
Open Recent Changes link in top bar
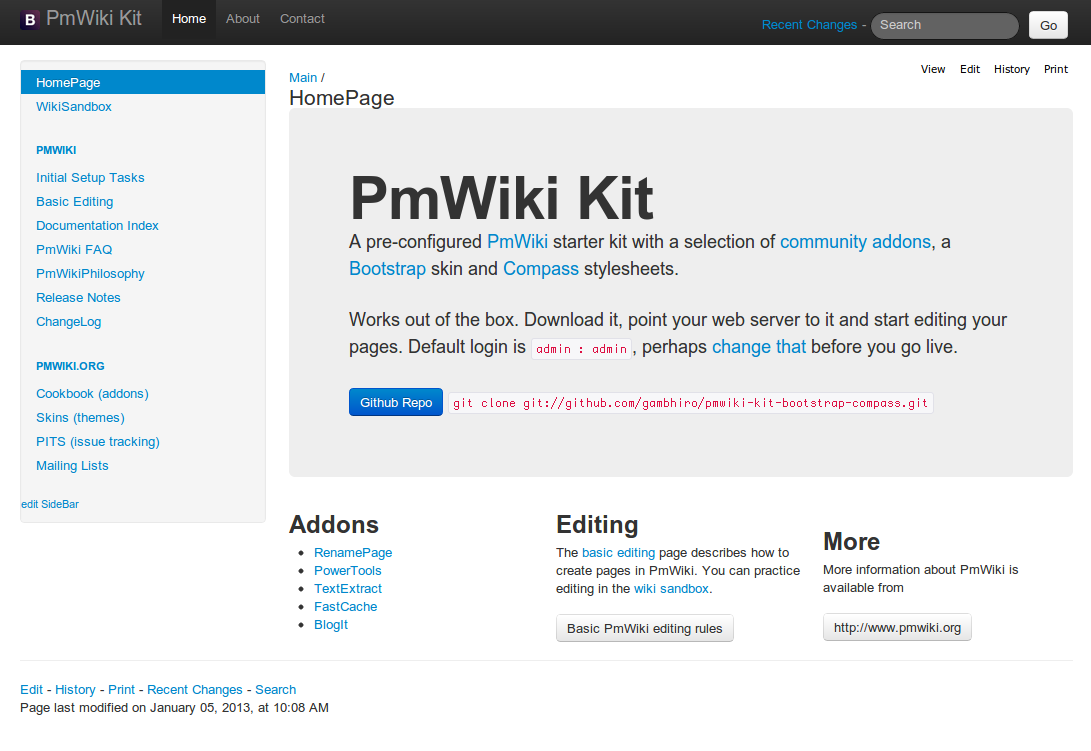click(x=809, y=24)
